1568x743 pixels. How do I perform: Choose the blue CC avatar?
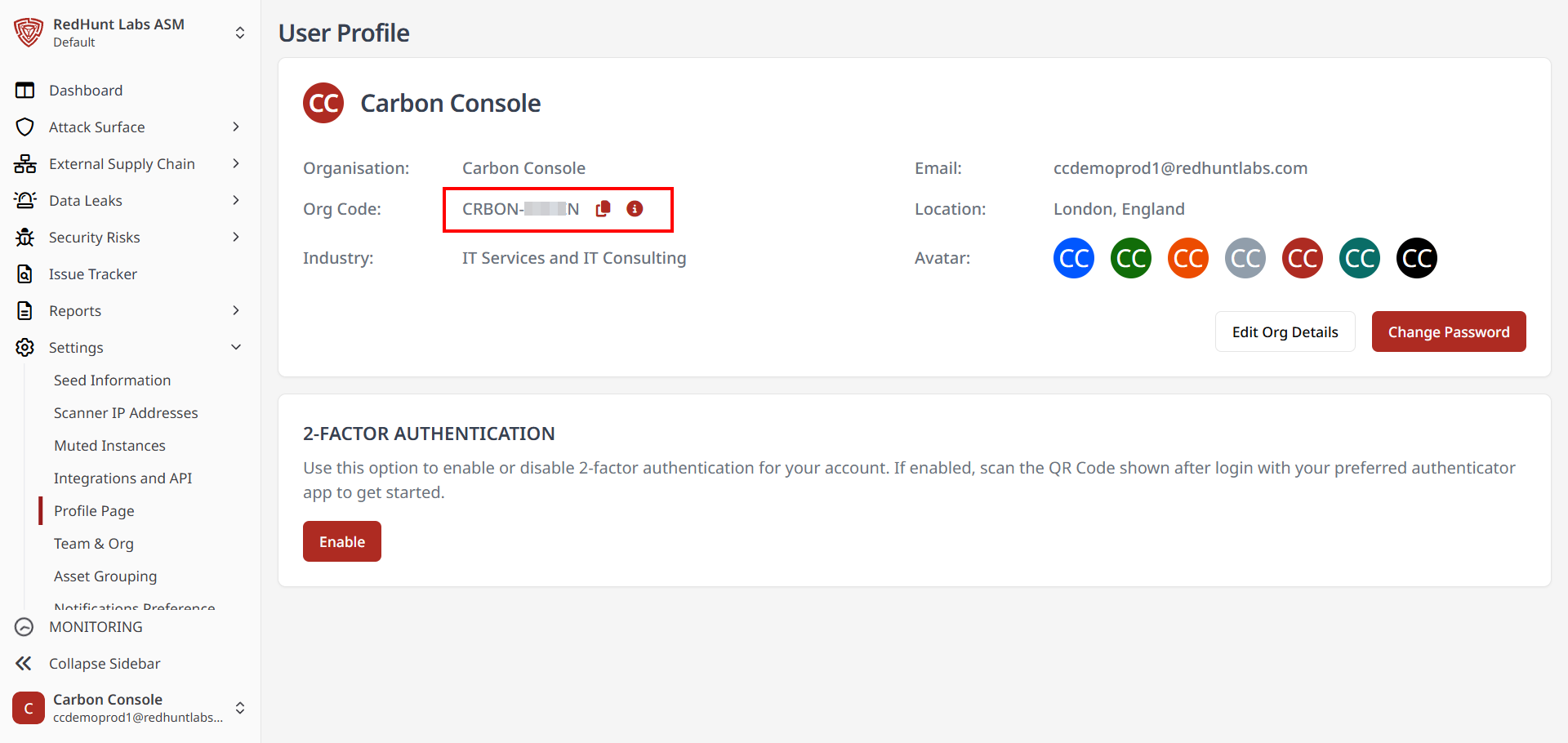point(1074,258)
